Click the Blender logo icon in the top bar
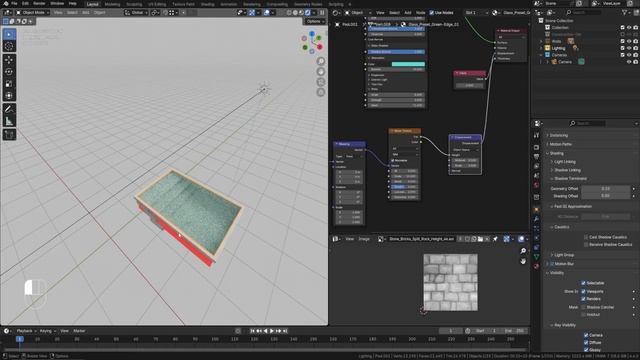The image size is (640, 360). click(6, 3)
